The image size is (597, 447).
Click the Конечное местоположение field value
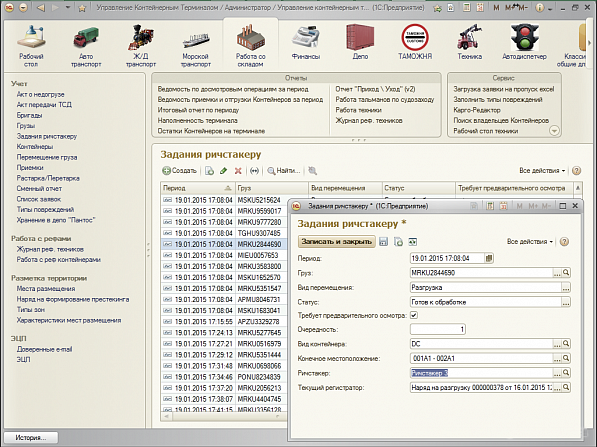(482, 358)
